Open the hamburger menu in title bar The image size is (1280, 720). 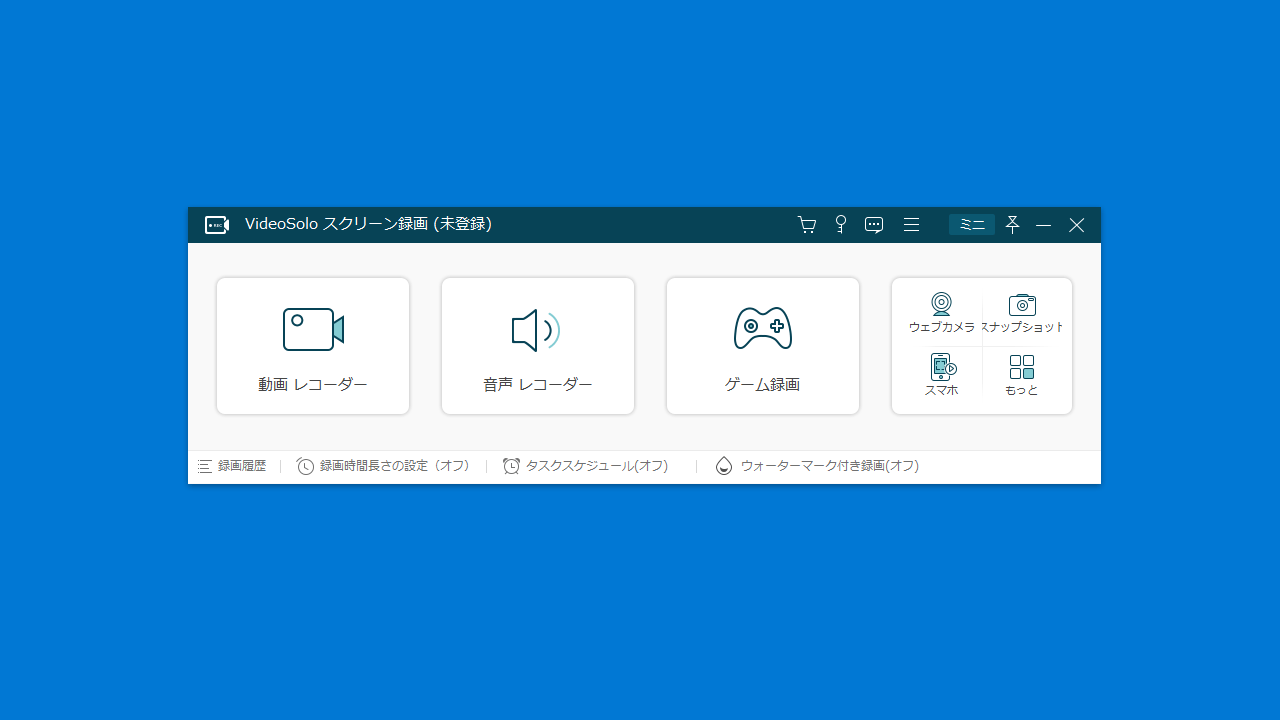[911, 225]
